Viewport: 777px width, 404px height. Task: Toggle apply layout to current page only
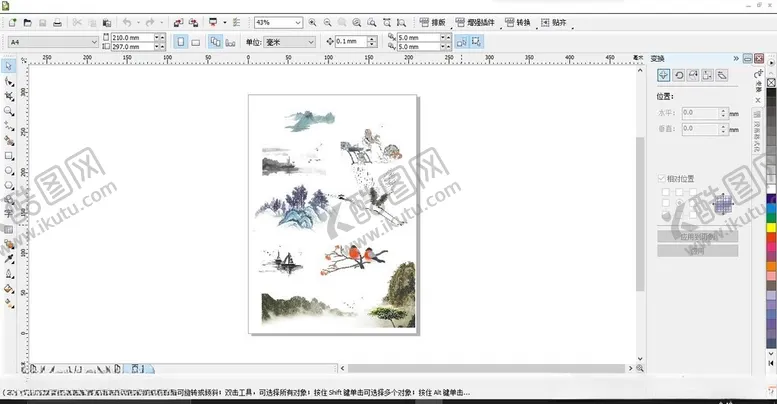230,42
